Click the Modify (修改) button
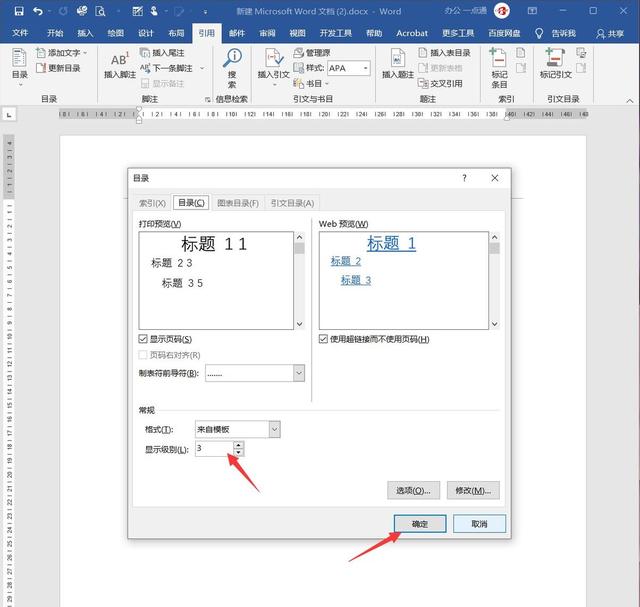Image resolution: width=640 pixels, height=607 pixels. [x=473, y=490]
